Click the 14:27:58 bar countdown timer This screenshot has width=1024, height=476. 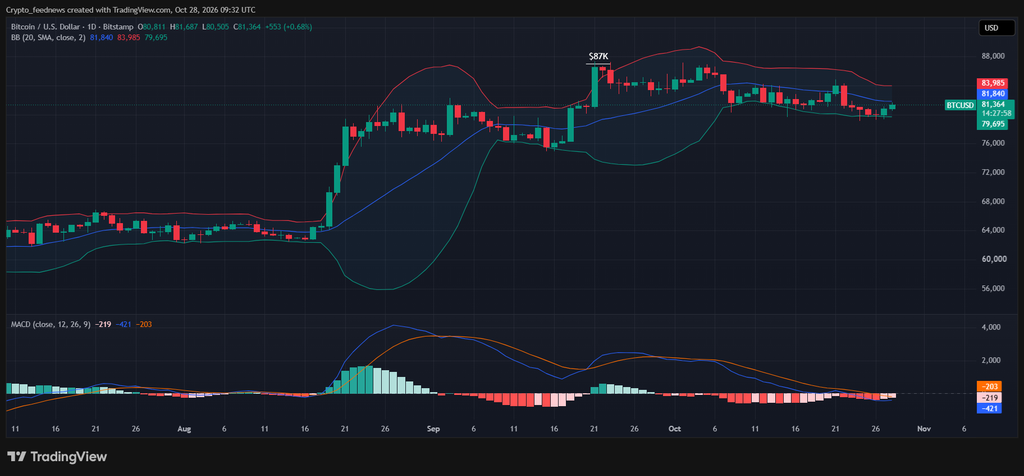996,113
